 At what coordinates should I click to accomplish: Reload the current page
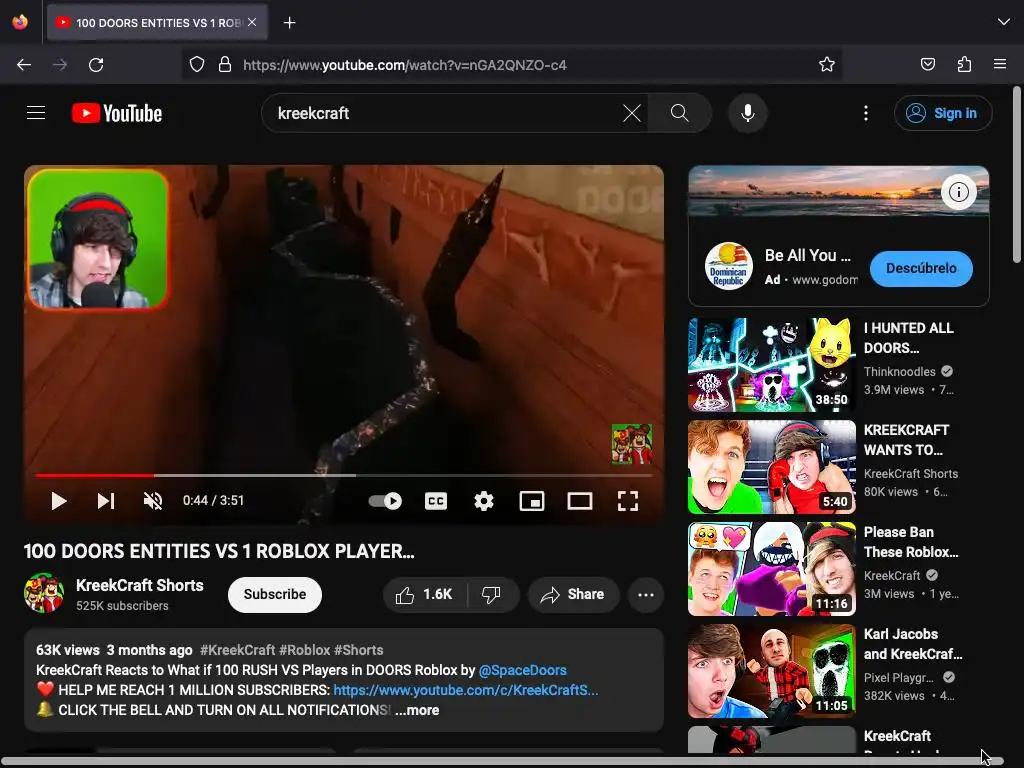96,65
